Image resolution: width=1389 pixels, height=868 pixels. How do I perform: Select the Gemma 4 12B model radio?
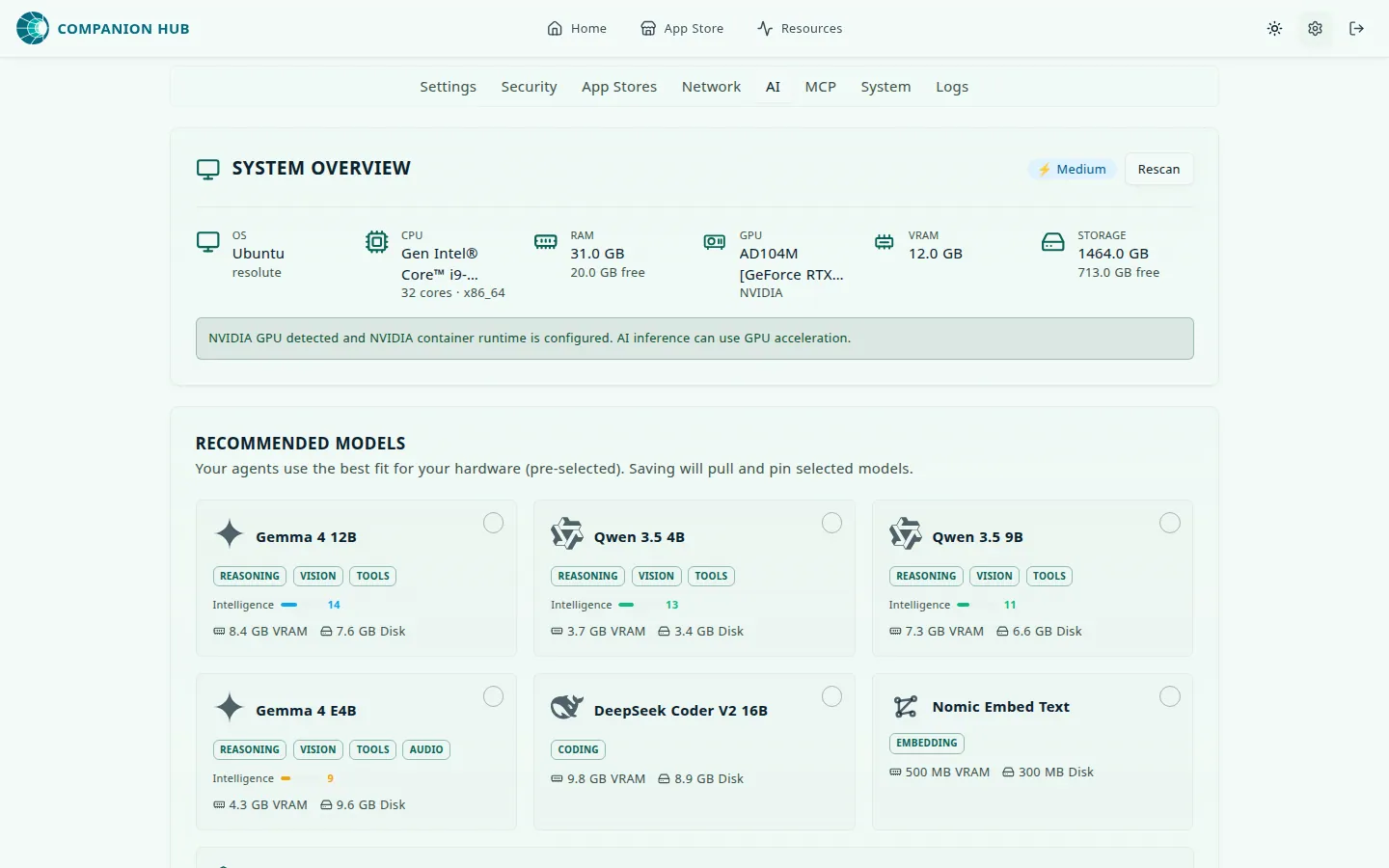click(x=493, y=523)
